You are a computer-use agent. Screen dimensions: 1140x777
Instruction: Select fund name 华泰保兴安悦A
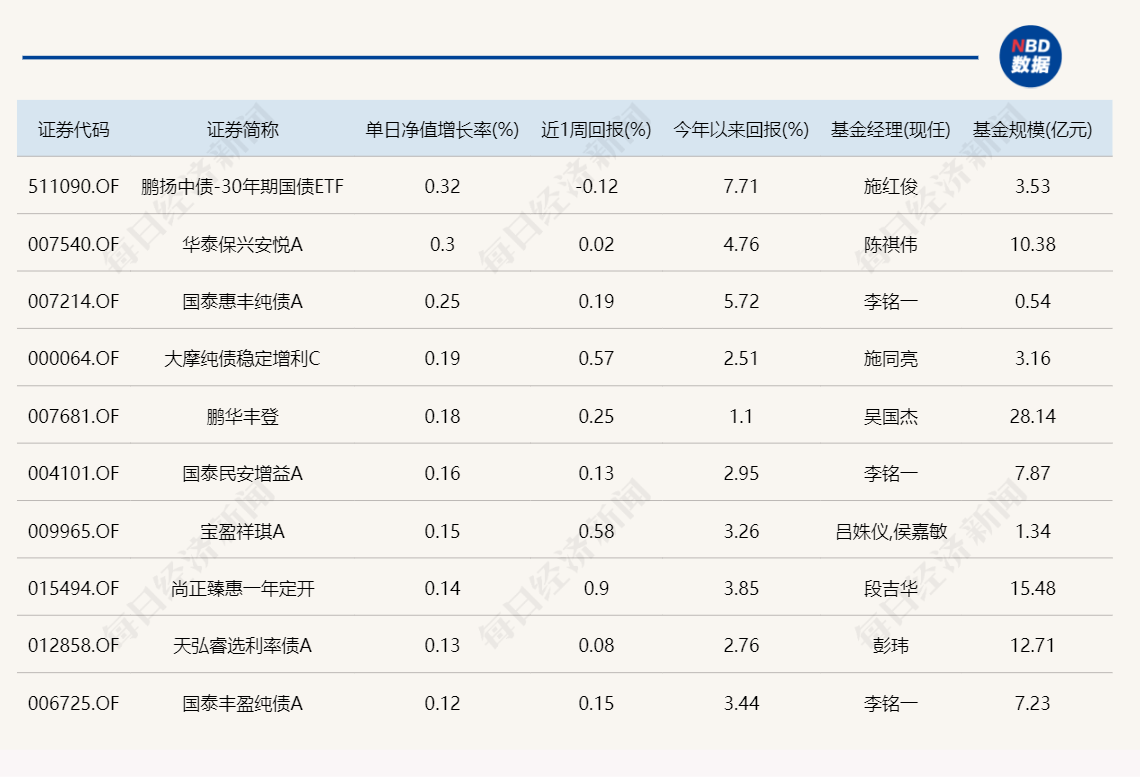tap(242, 244)
